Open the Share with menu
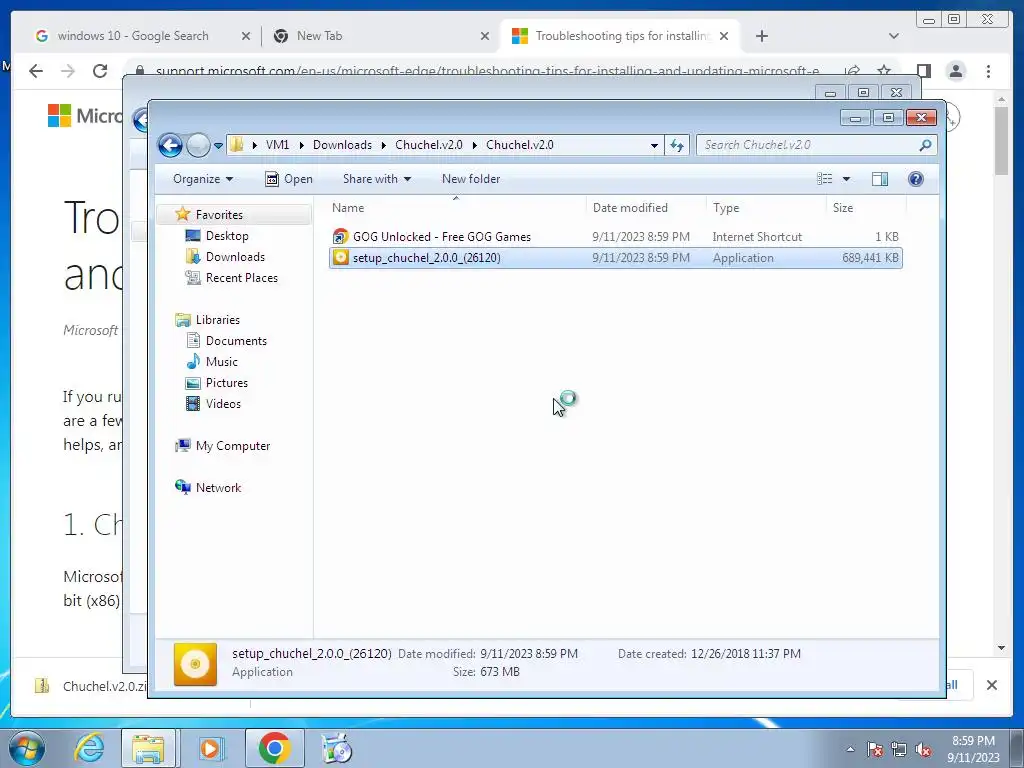Viewport: 1024px width, 768px height. click(377, 179)
